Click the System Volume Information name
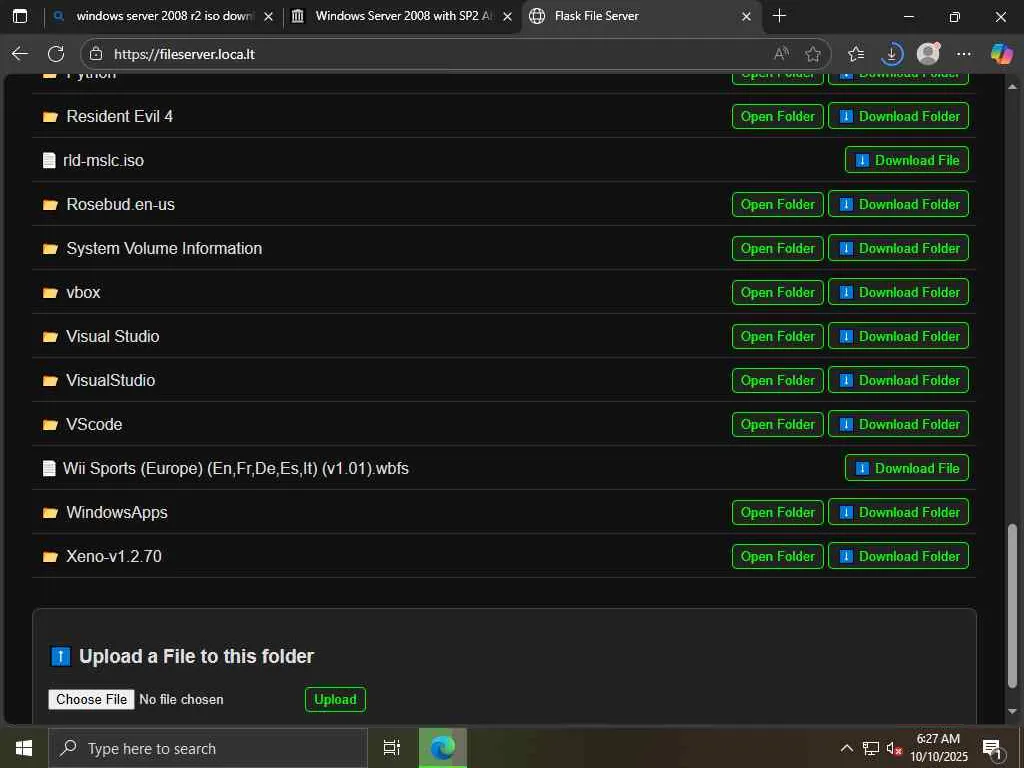Screen dimensions: 1024x768 click(164, 248)
